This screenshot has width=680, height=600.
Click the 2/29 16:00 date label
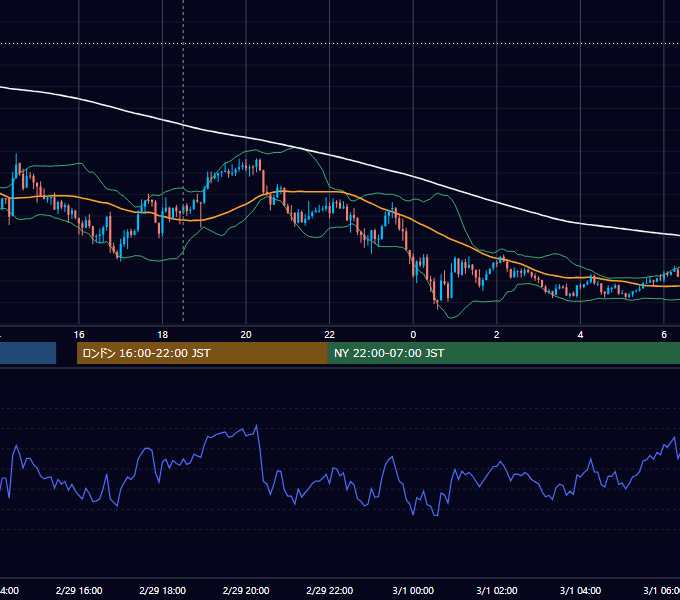coord(79,590)
